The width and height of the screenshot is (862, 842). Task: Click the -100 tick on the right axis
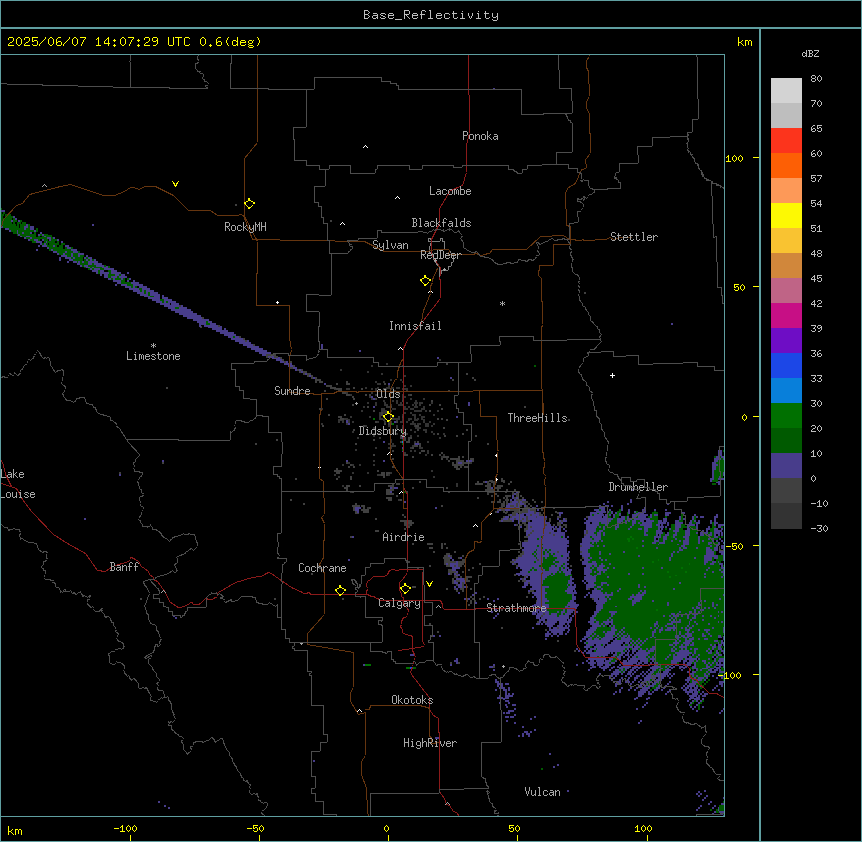pos(732,675)
